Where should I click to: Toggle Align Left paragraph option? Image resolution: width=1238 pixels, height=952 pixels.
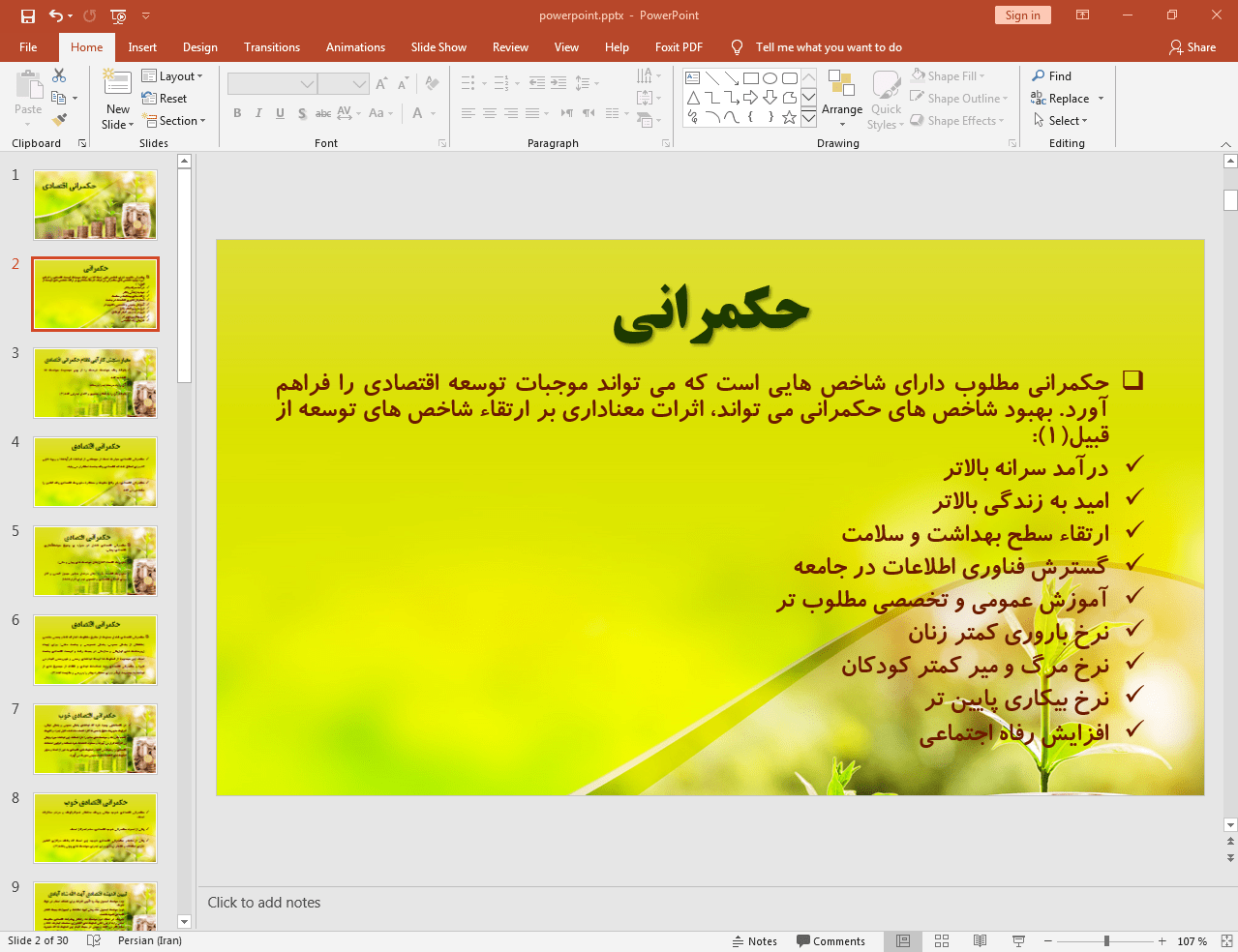(x=468, y=113)
